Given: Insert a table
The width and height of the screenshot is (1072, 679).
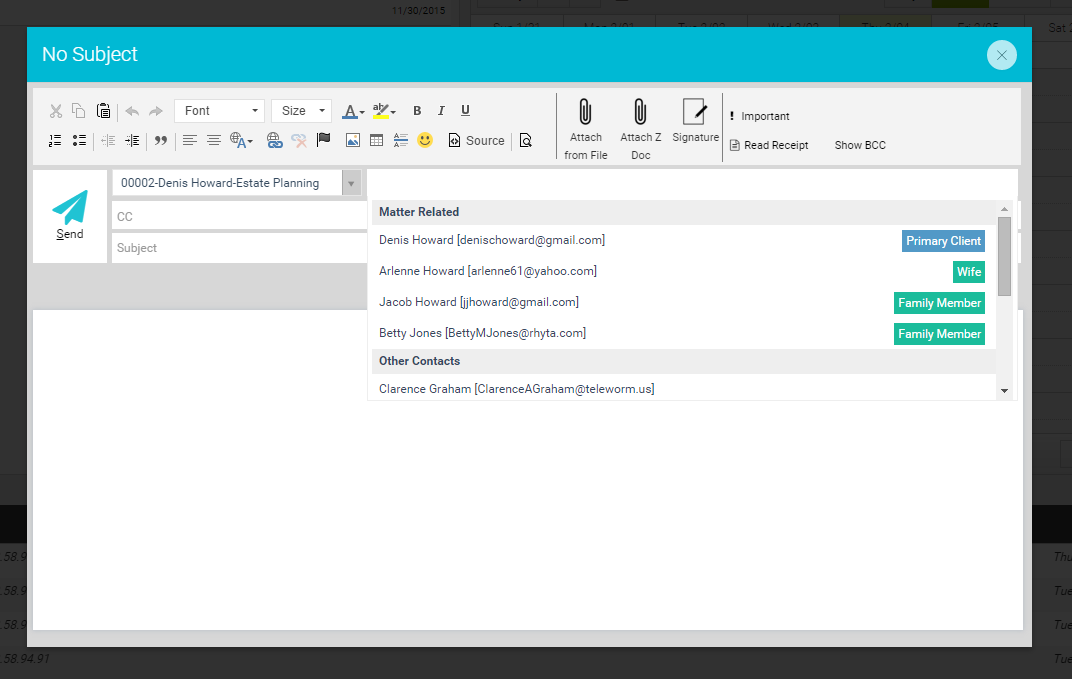Looking at the screenshot, I should pyautogui.click(x=377, y=141).
